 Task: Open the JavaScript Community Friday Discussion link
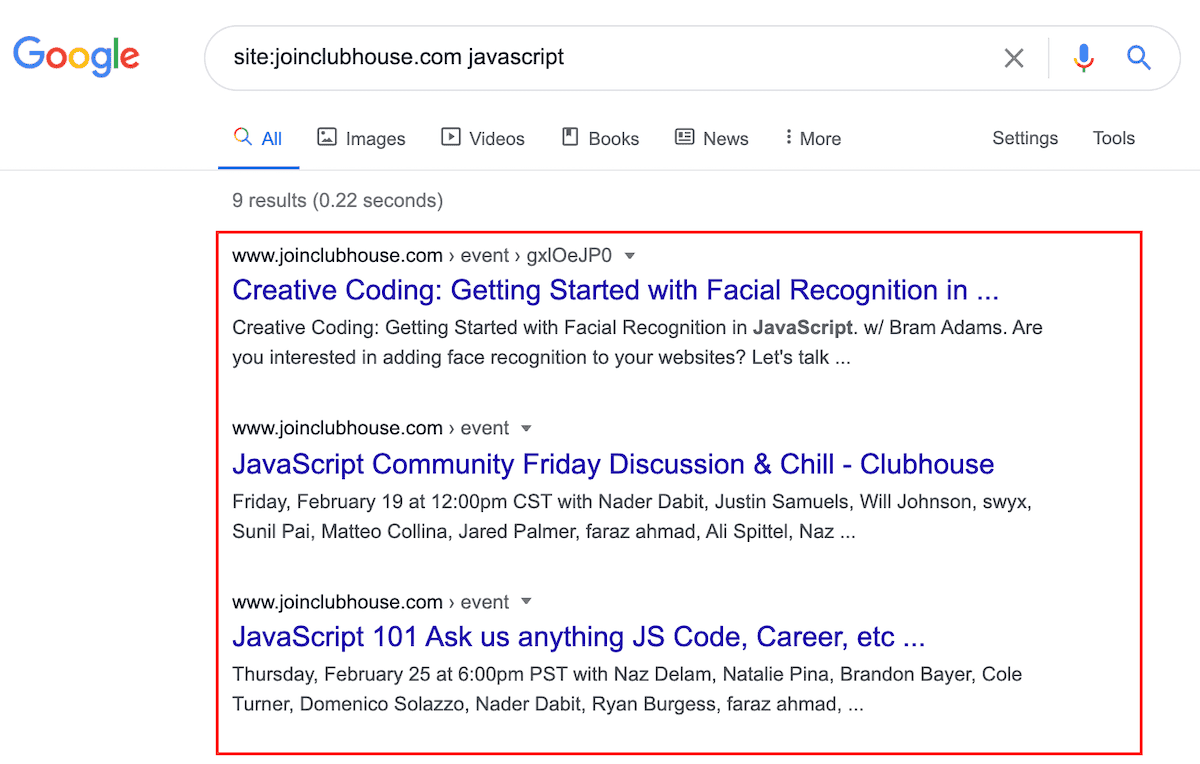612,464
